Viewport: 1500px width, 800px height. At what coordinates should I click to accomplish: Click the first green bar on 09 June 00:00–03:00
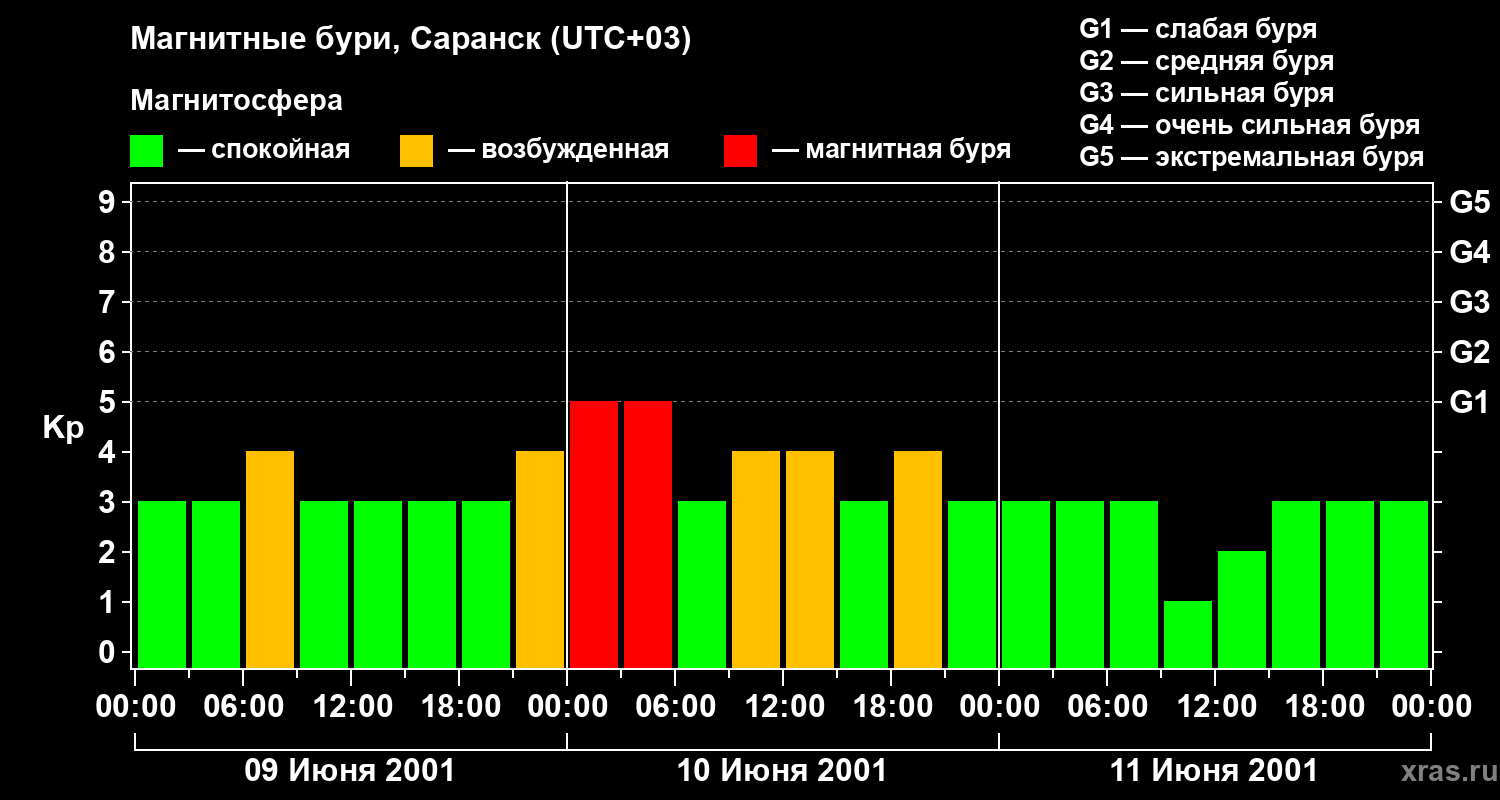[x=162, y=584]
